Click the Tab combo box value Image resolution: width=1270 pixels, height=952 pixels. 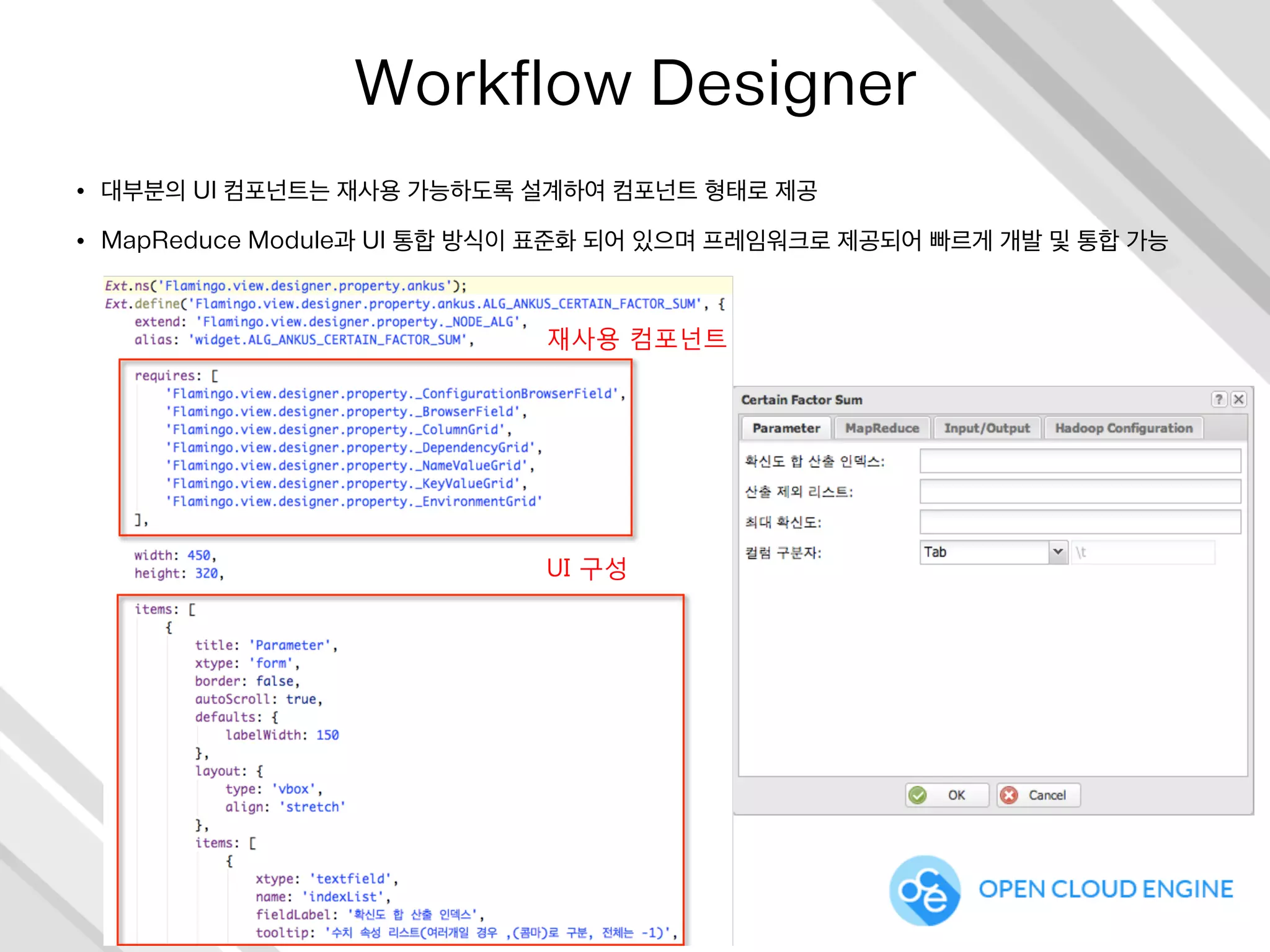[x=983, y=552]
